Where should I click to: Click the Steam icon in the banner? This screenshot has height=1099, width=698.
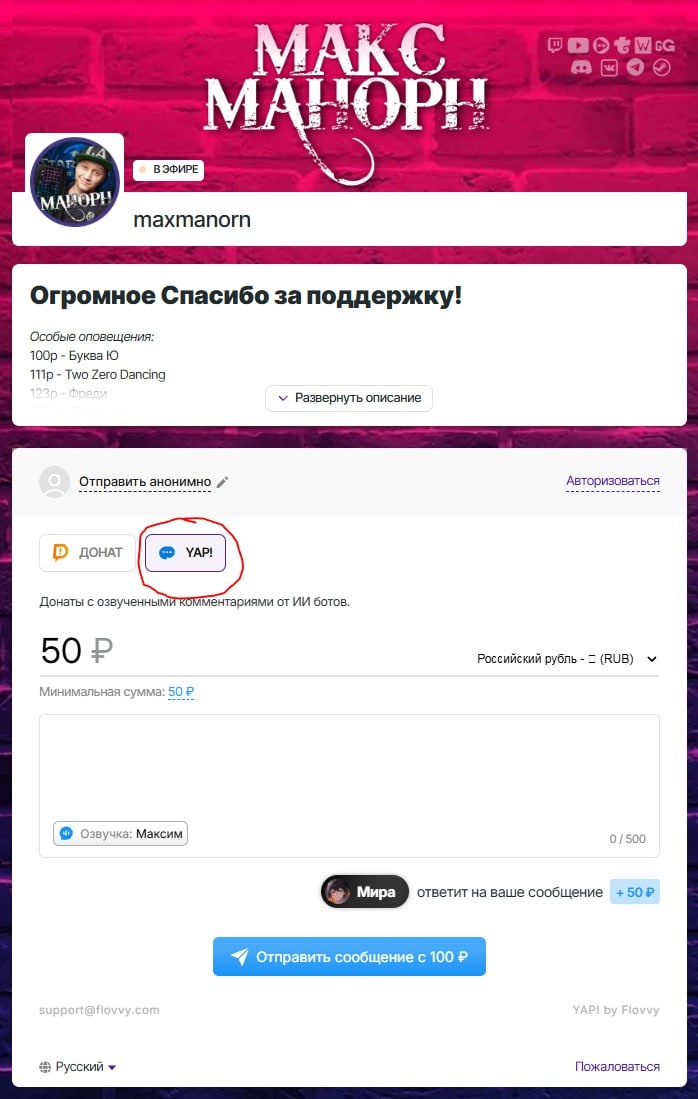click(x=662, y=67)
